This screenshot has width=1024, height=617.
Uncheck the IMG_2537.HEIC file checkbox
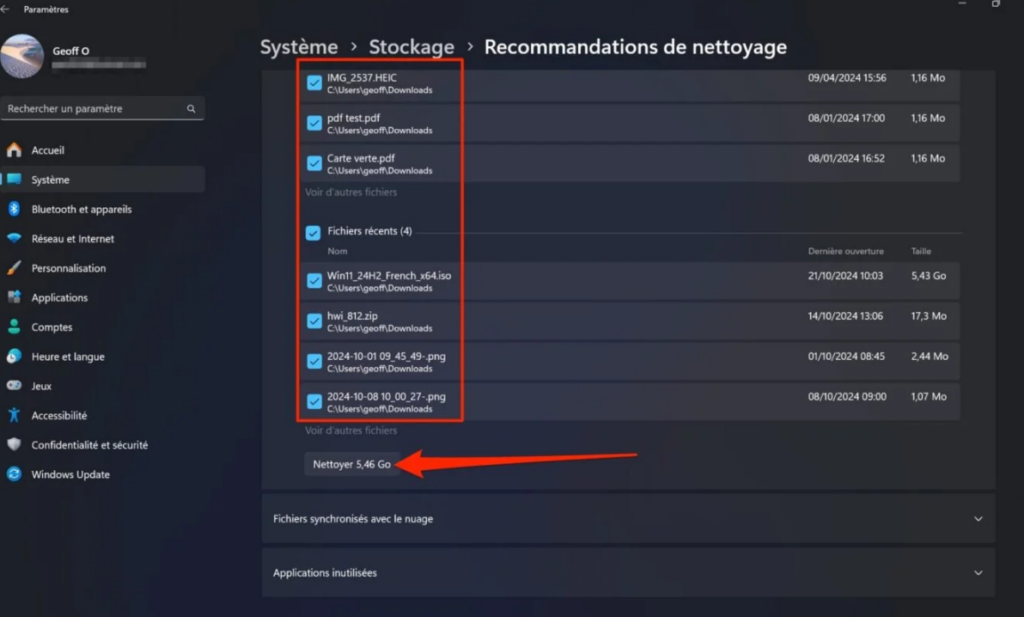[314, 83]
